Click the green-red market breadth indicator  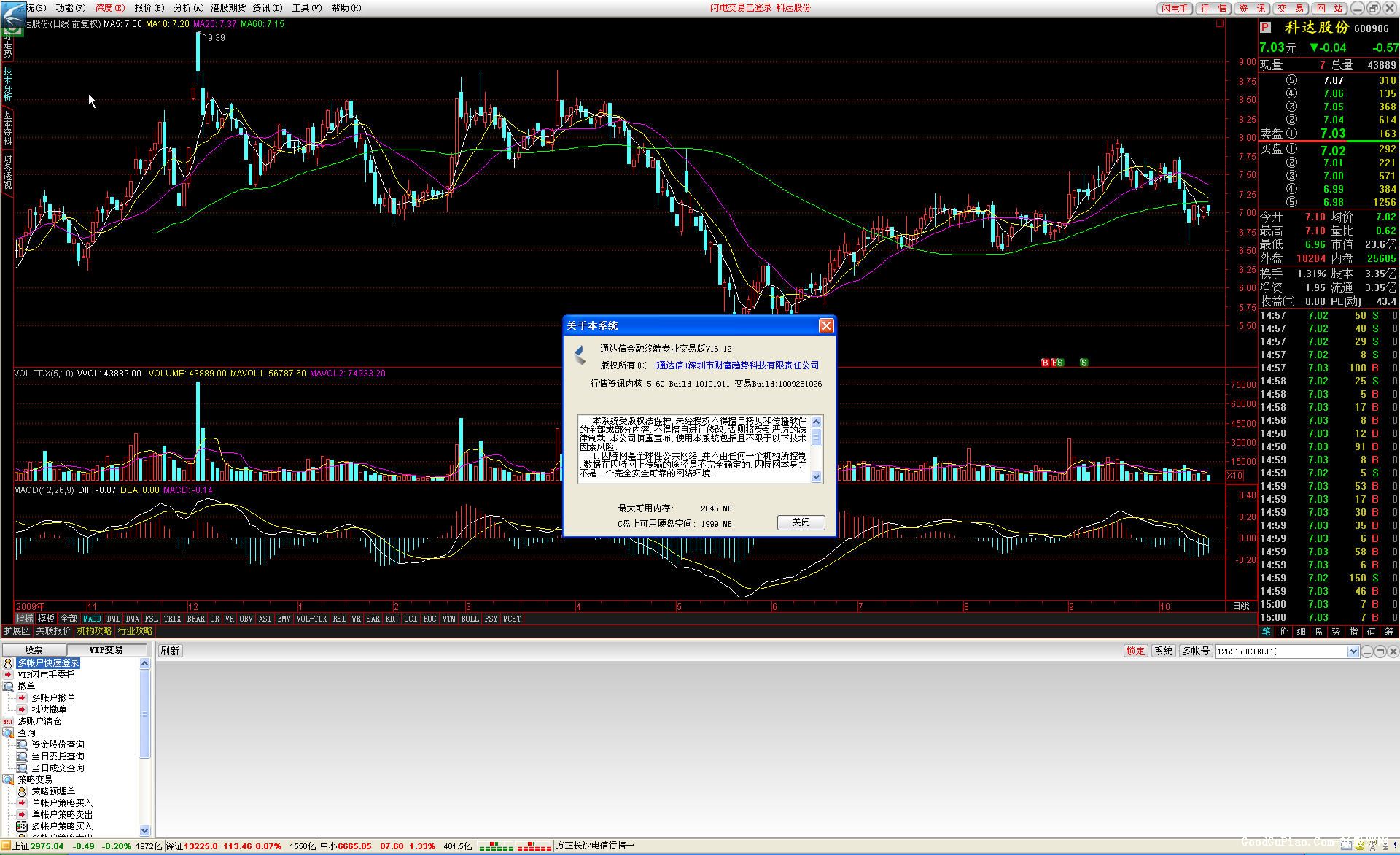pos(514,846)
